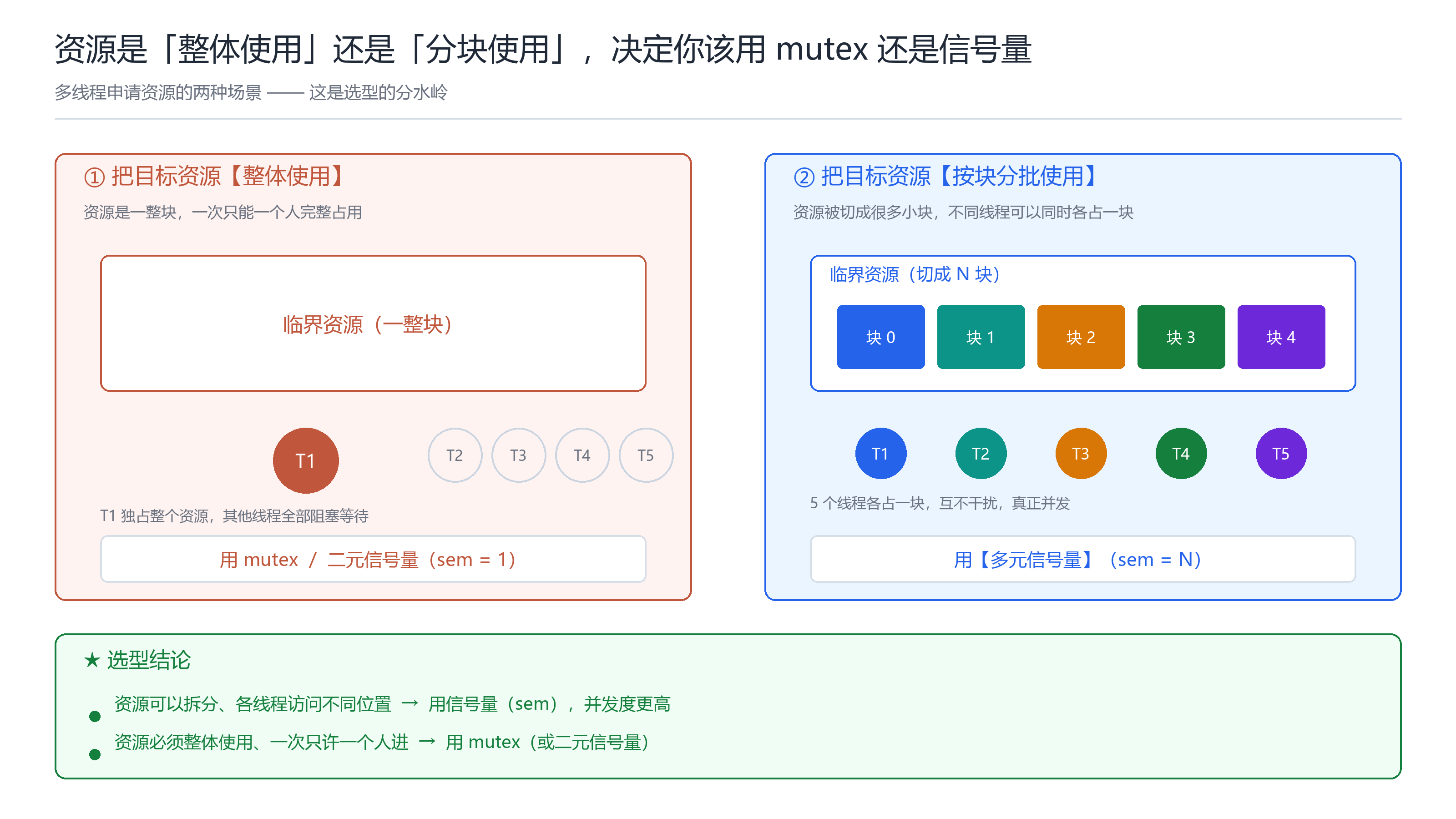Click the blue 块 0 block
The image size is (1456, 819).
[x=880, y=337]
